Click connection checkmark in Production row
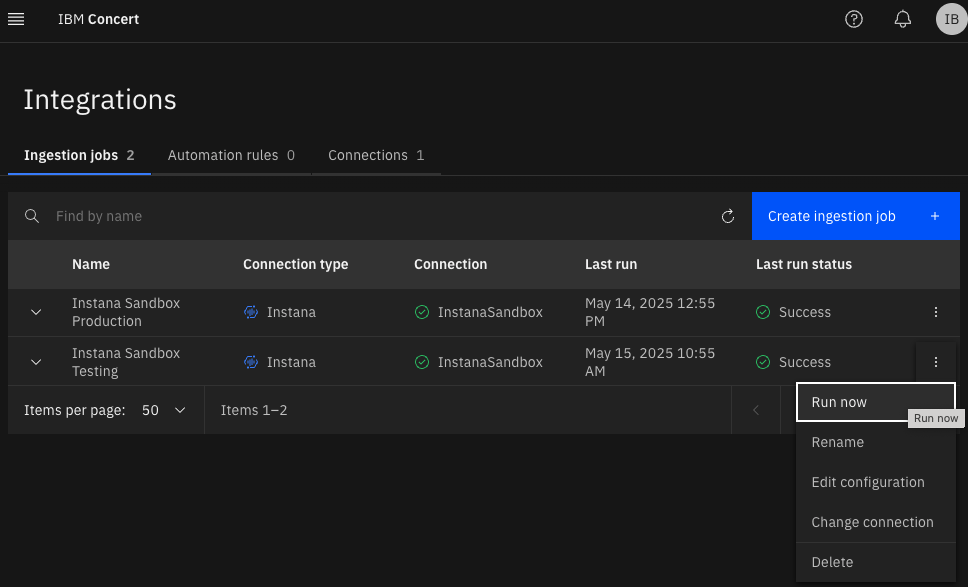Viewport: 968px width, 587px height. [422, 312]
